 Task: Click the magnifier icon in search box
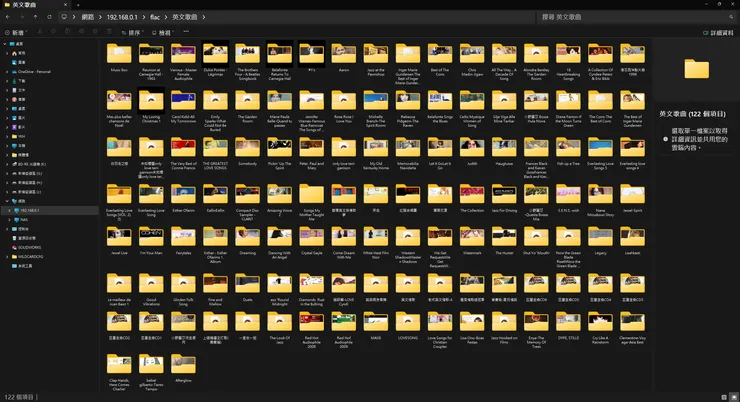pos(731,17)
